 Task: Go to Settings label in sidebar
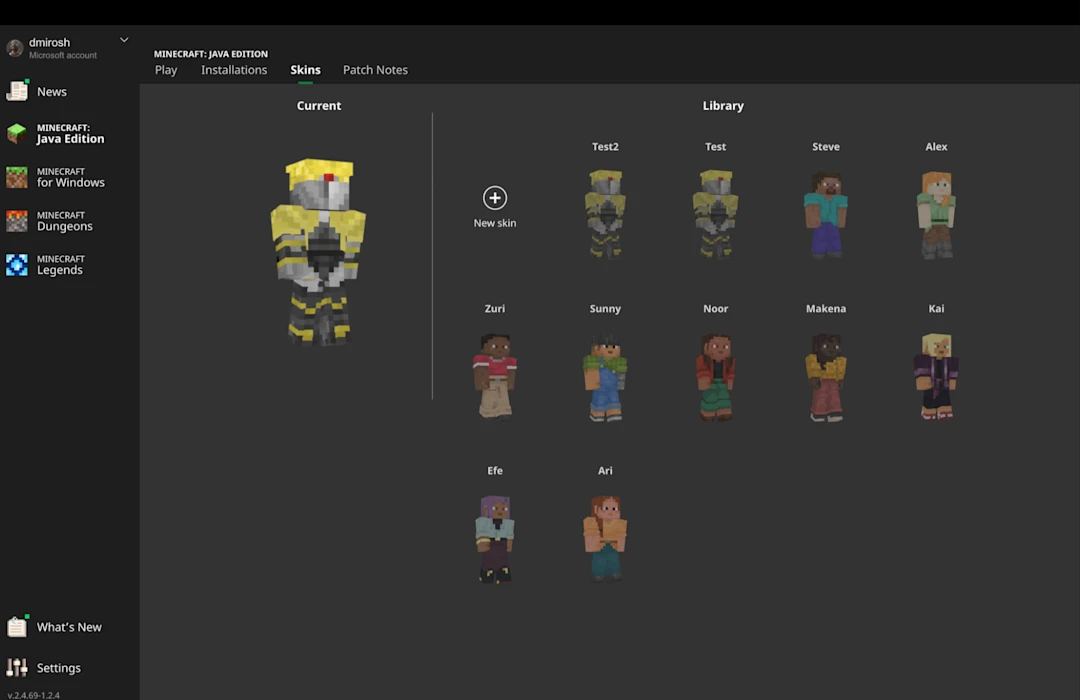pos(59,668)
